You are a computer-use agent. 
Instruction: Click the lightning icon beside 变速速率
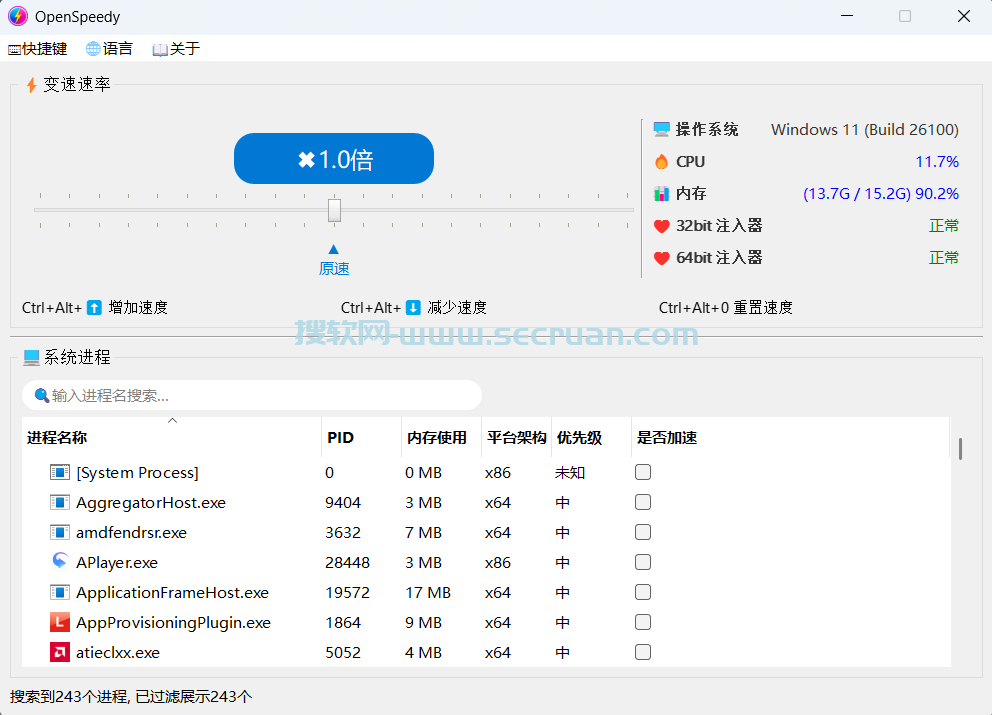31,85
